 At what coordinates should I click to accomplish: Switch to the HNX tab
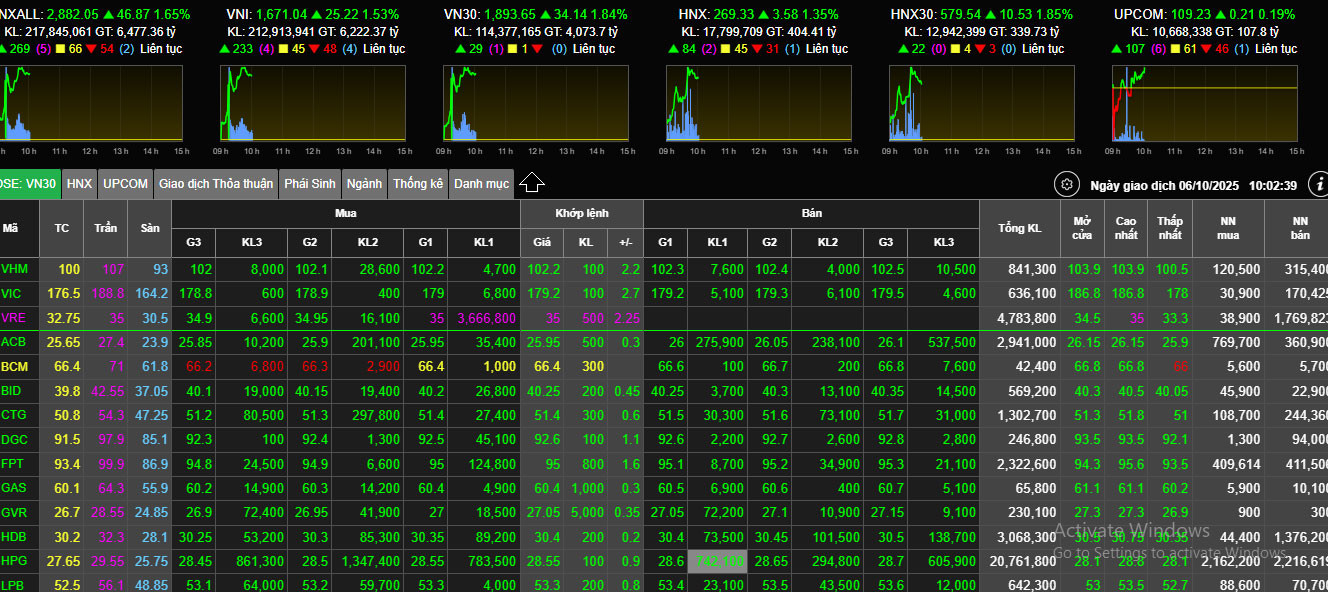pyautogui.click(x=79, y=184)
